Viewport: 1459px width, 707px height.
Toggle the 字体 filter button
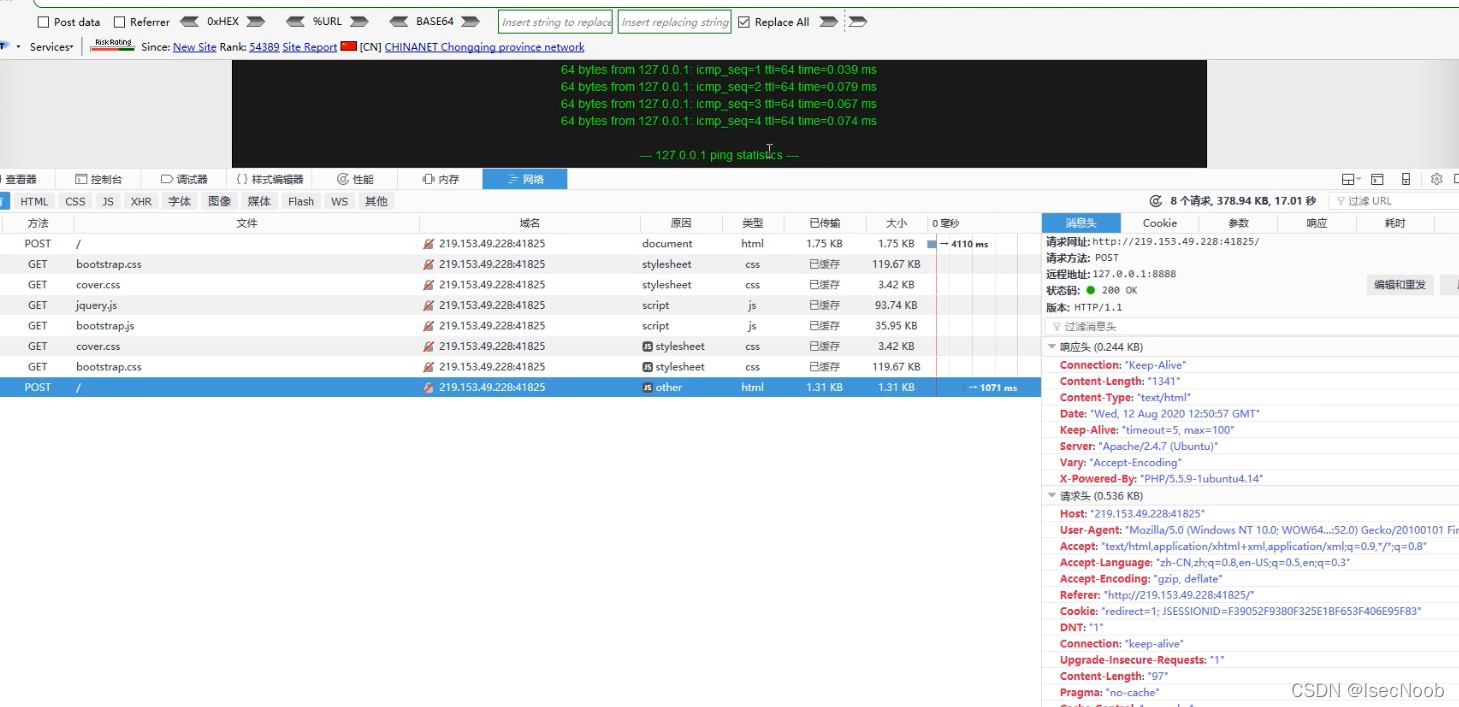(179, 201)
